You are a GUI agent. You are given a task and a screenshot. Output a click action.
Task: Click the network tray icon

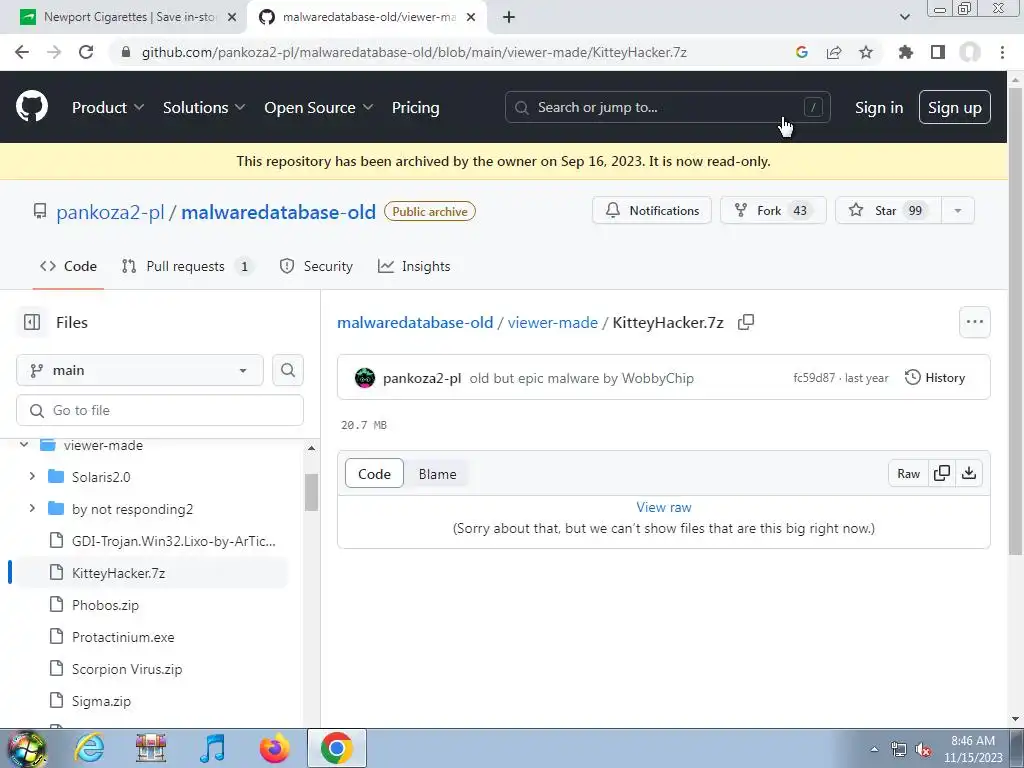899,750
